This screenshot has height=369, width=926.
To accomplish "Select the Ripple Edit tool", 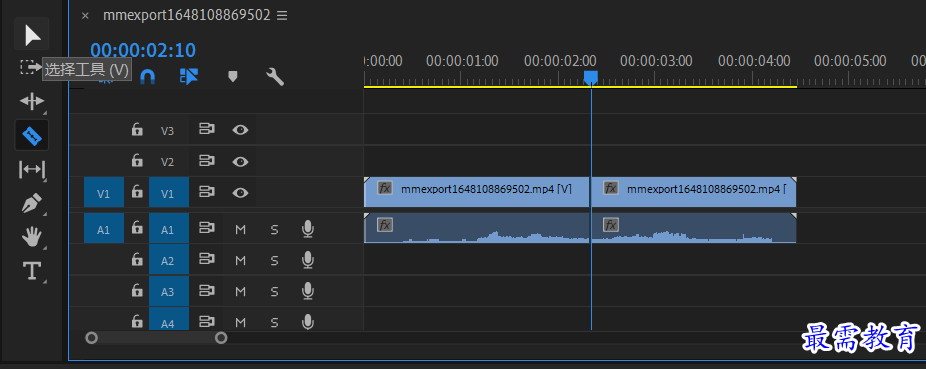I will coord(31,102).
